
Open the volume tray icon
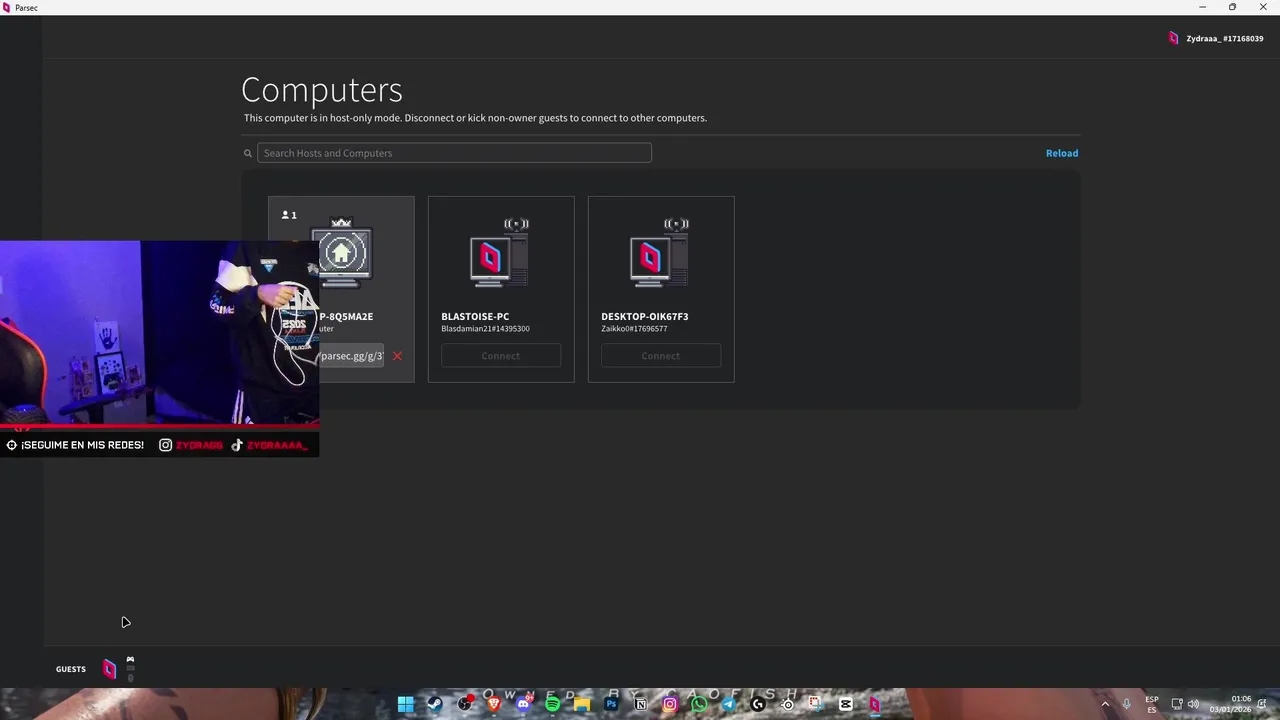click(x=1193, y=704)
